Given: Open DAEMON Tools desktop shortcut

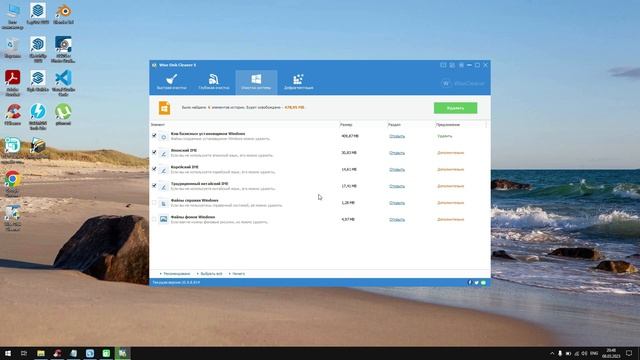Looking at the screenshot, I should tap(38, 117).
